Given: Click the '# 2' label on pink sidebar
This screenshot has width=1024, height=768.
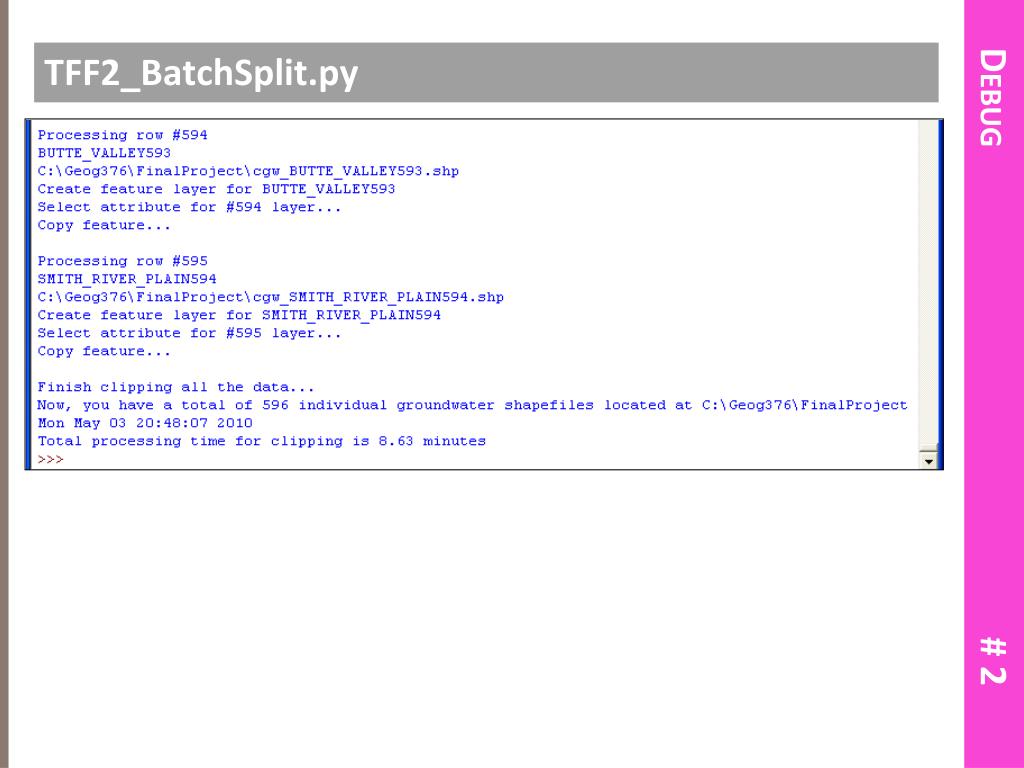Looking at the screenshot, I should 992,661.
